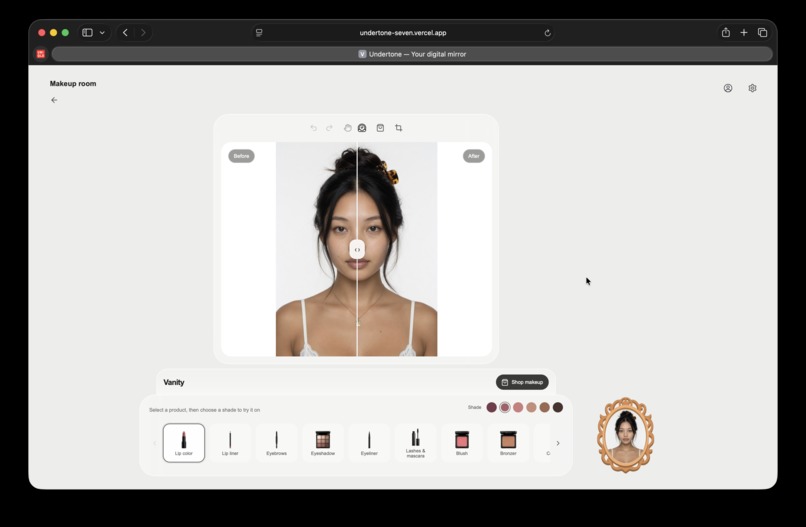Select the caramel brown shade swatch
The height and width of the screenshot is (527, 806).
point(544,407)
